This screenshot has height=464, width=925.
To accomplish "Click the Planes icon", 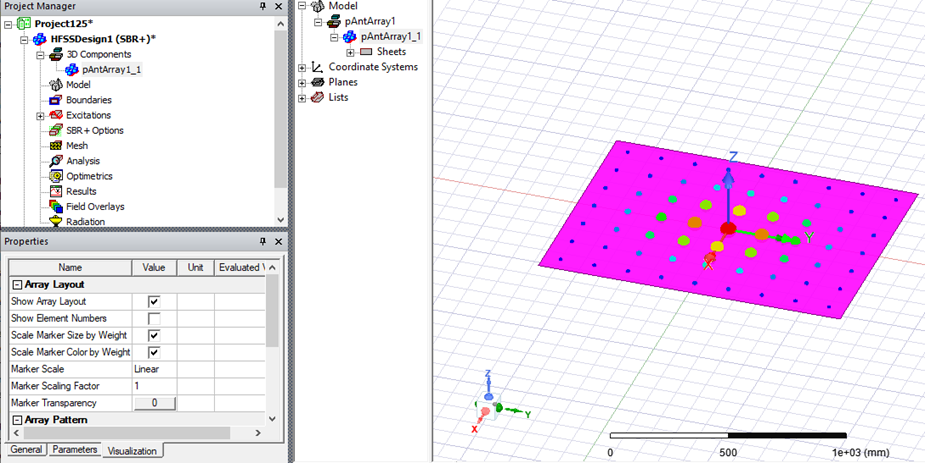I will pyautogui.click(x=318, y=83).
